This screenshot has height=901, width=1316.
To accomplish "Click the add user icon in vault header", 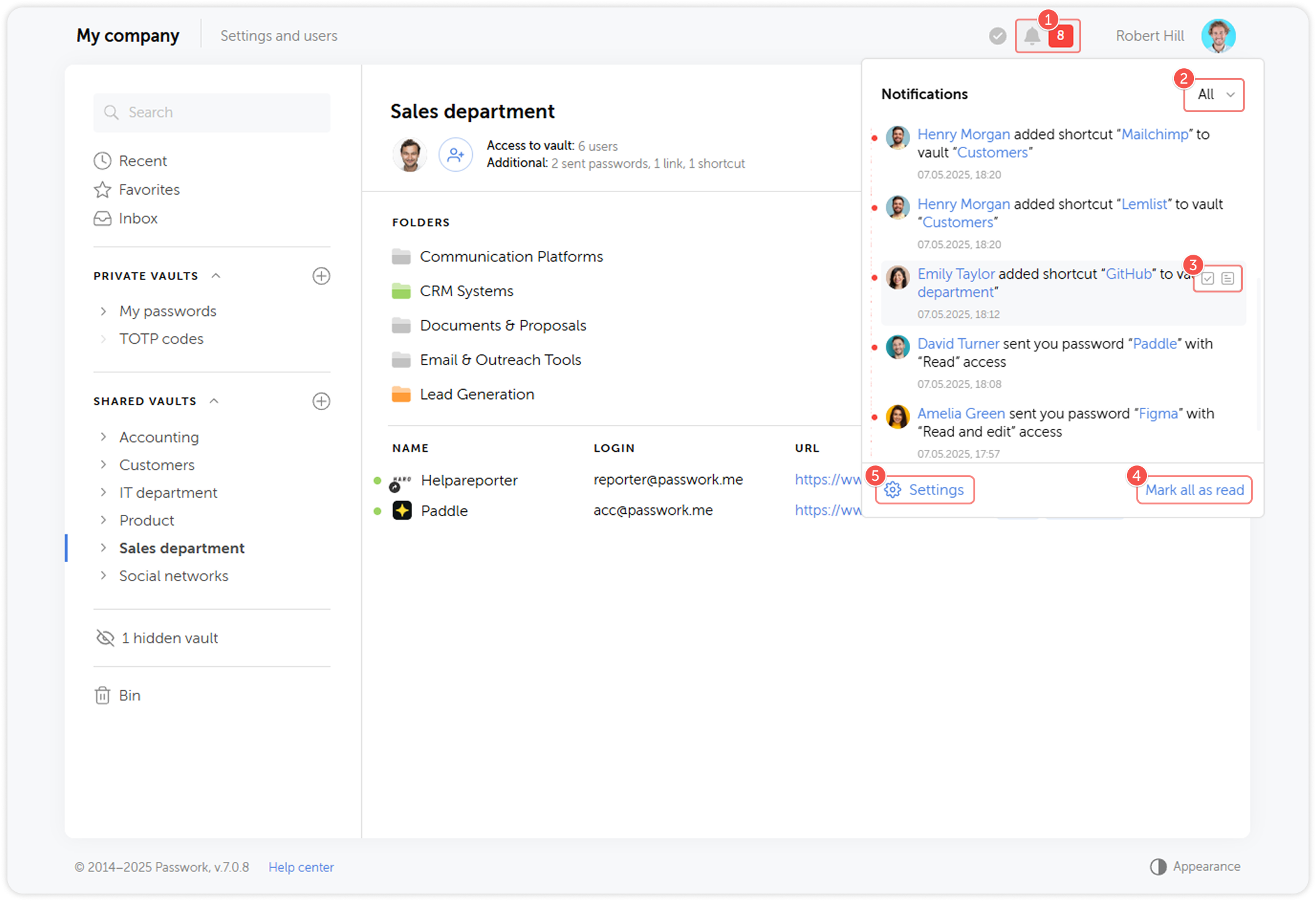I will point(455,154).
